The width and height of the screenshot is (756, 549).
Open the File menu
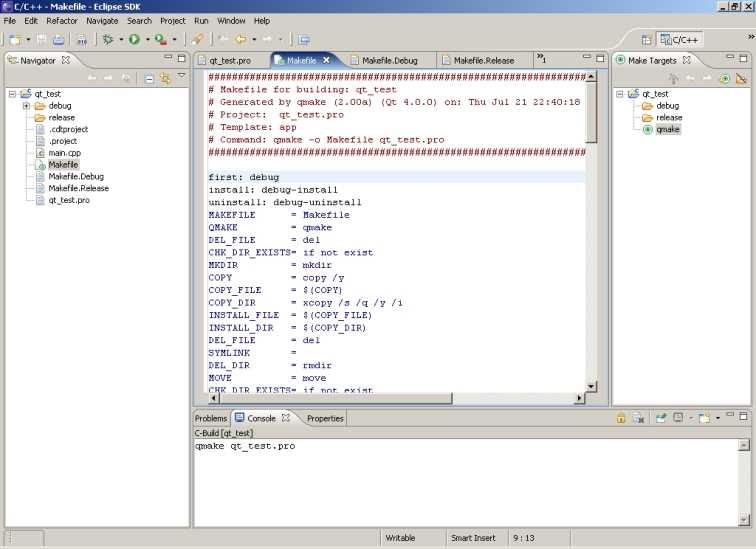coord(10,21)
